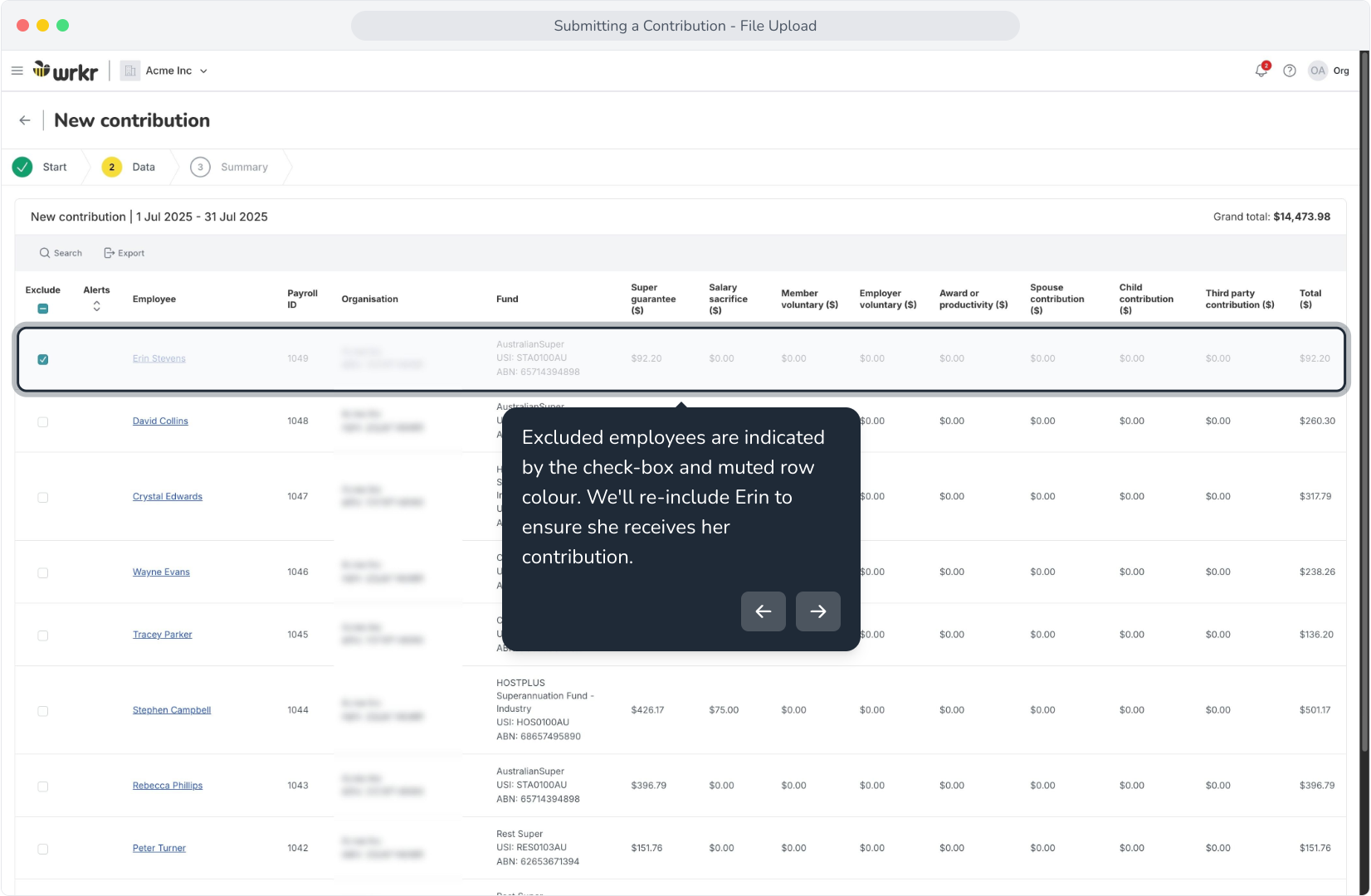Toggle the Exclude header select-all checkbox
1371x896 pixels.
43,309
